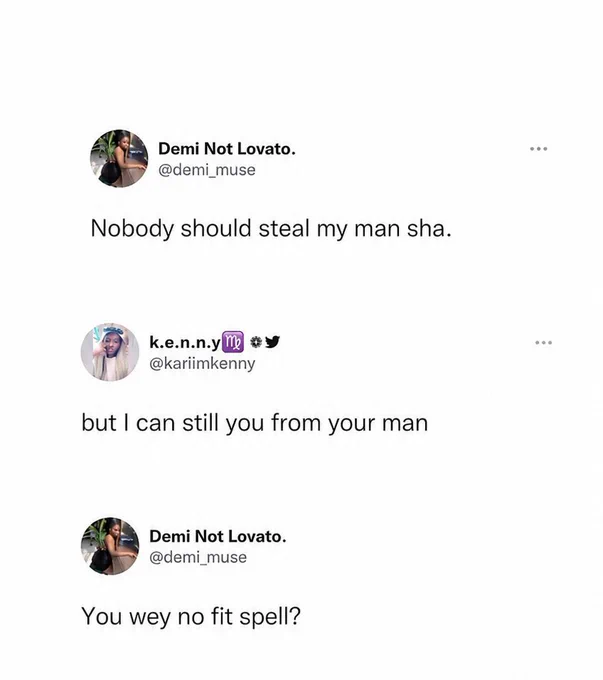Click the black Twitter bird emoji after k.e.n.n.y
603x680 pixels.
click(272, 342)
